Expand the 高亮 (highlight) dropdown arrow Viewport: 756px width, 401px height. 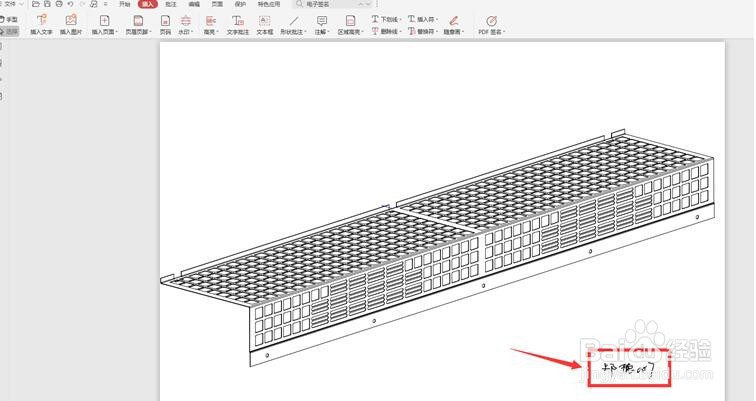[218, 32]
